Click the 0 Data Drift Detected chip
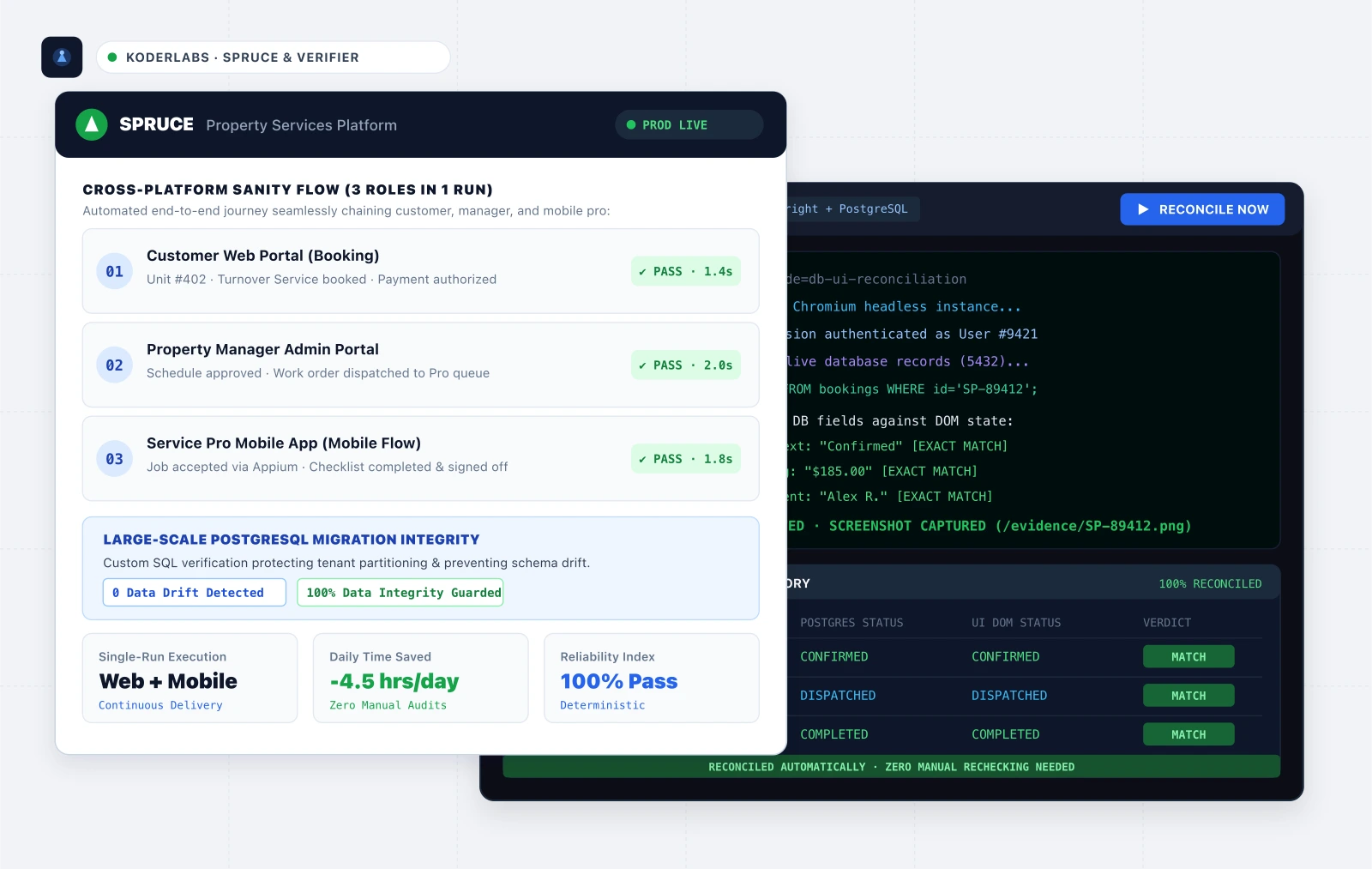Screen dimensions: 1372x869 pyautogui.click(x=194, y=593)
